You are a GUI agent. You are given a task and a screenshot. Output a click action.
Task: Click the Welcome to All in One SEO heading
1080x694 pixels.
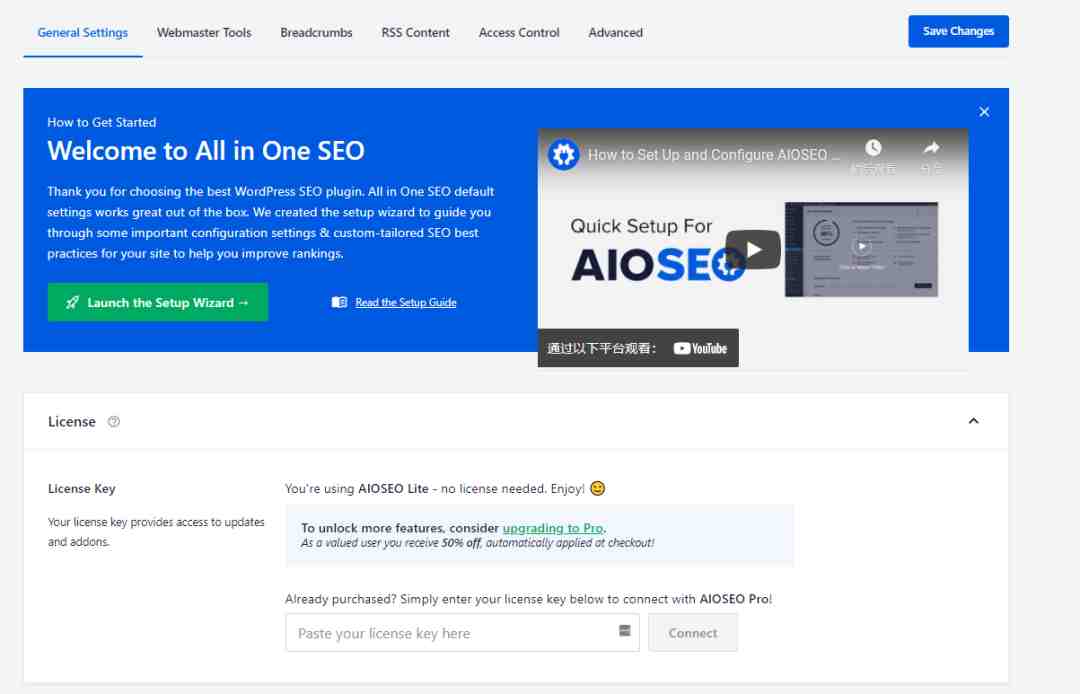(206, 151)
